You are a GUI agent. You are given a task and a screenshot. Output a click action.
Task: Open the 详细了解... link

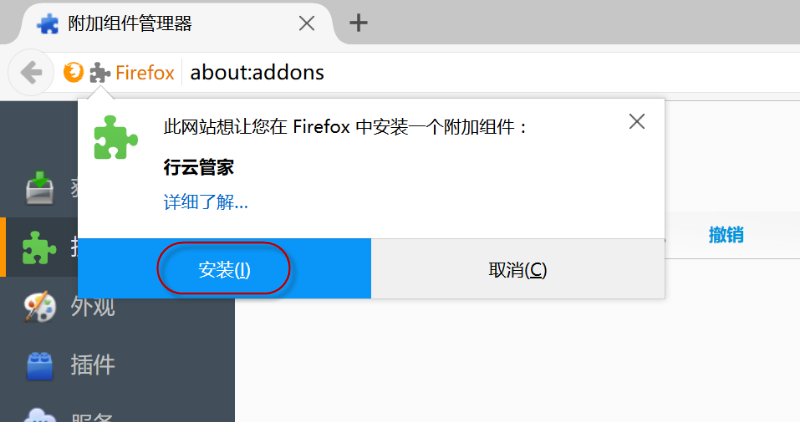[x=206, y=203]
